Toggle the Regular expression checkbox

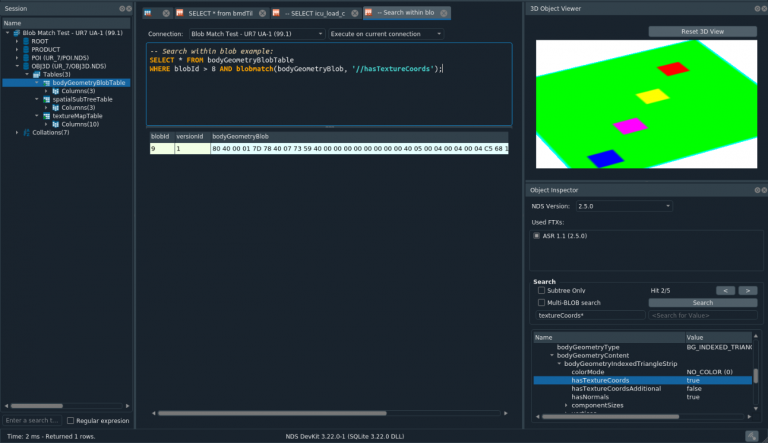tap(70, 421)
